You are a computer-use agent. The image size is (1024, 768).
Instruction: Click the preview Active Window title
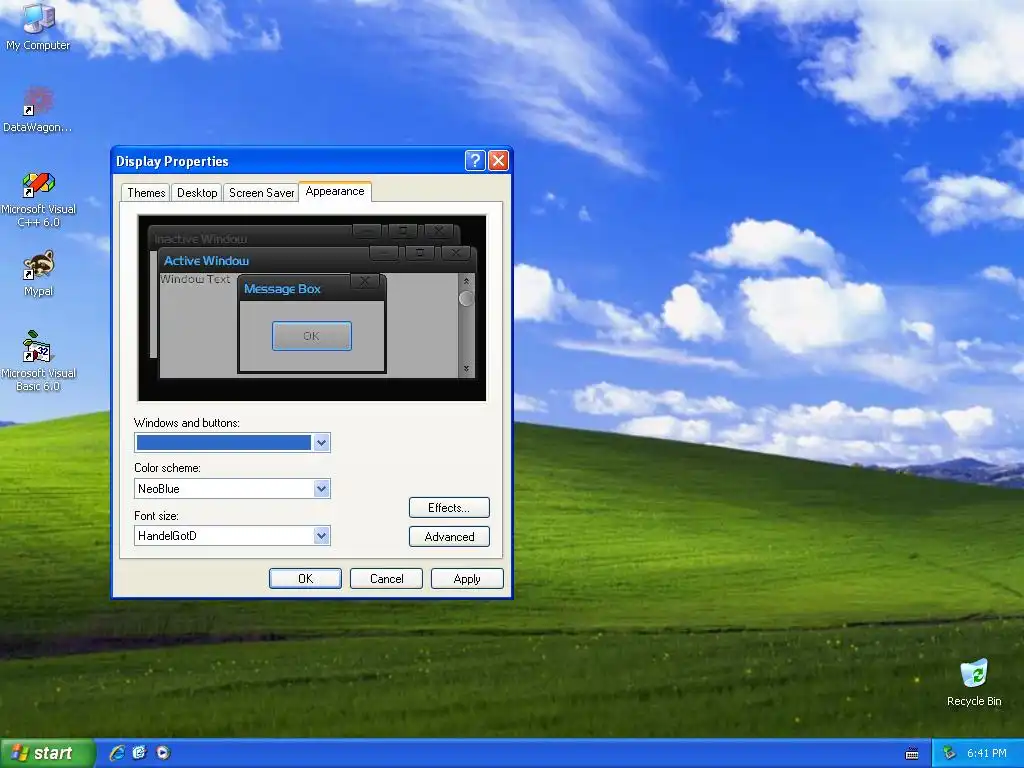(x=206, y=261)
